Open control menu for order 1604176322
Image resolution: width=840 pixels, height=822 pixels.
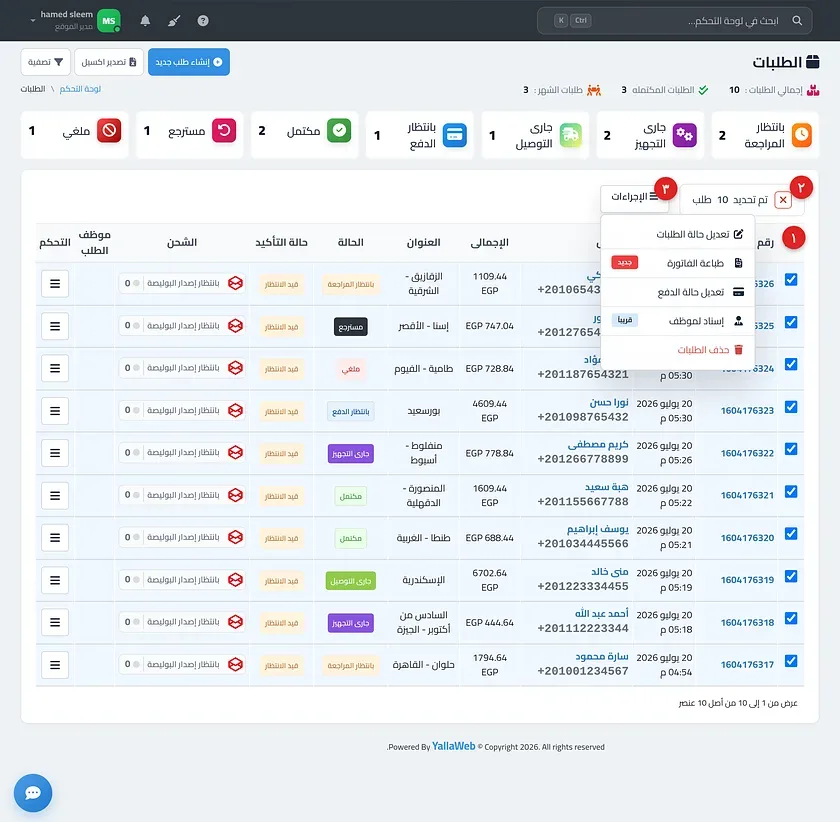click(55, 453)
